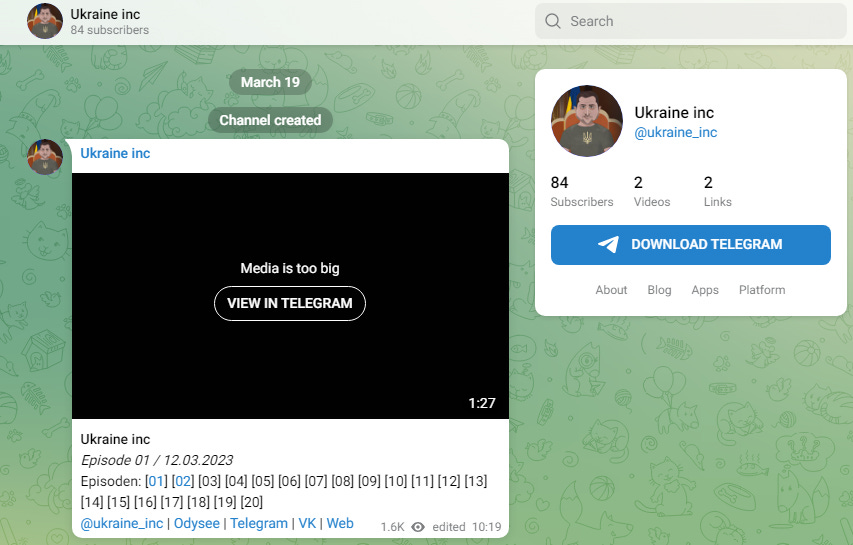Go to the About page
The image size is (853, 545).
(611, 290)
